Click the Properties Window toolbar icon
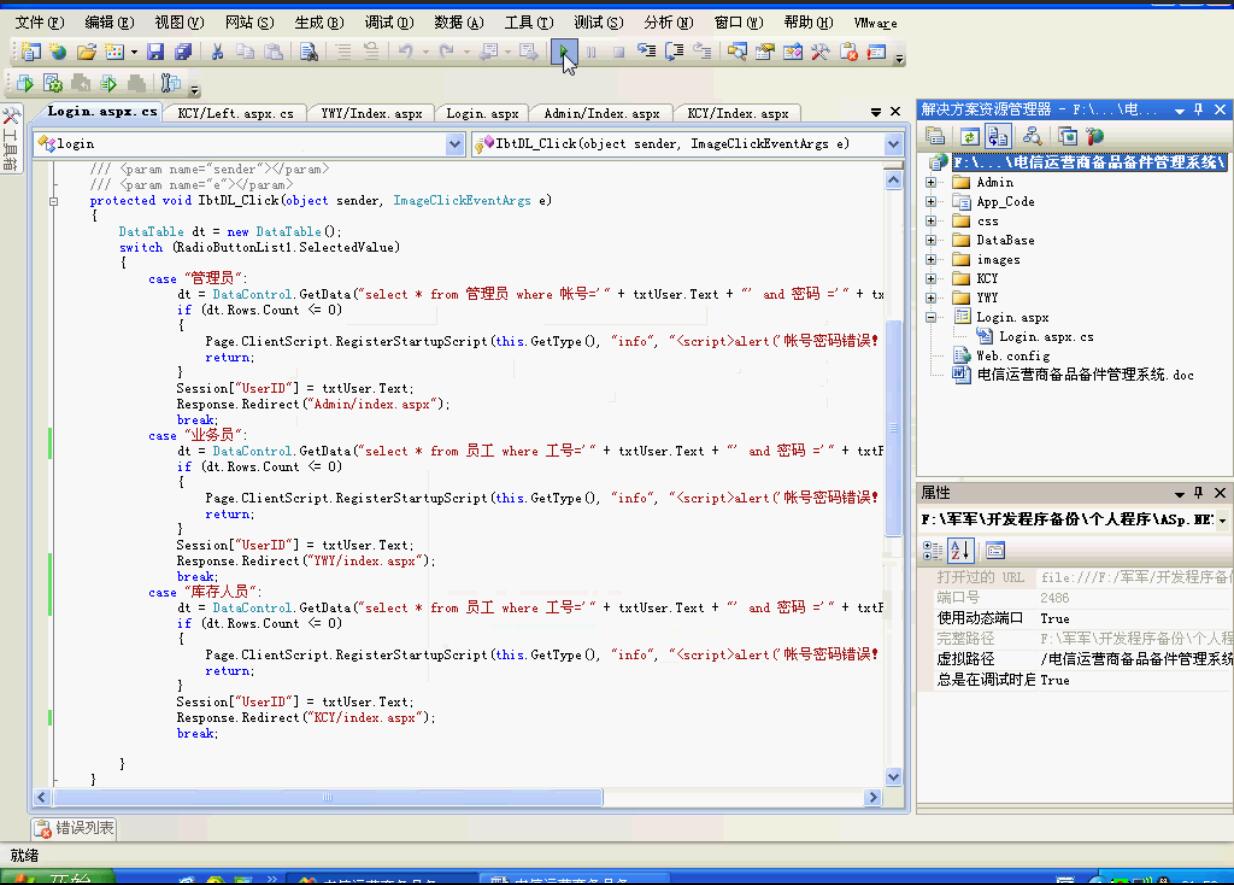 pyautogui.click(x=765, y=52)
